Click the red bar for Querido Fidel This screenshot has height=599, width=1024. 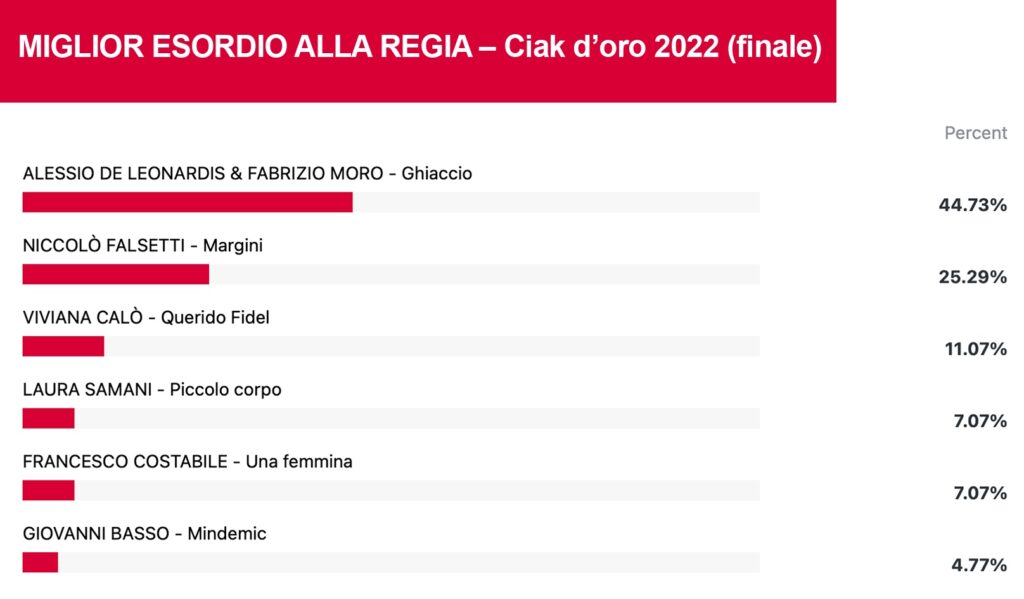click(x=63, y=346)
